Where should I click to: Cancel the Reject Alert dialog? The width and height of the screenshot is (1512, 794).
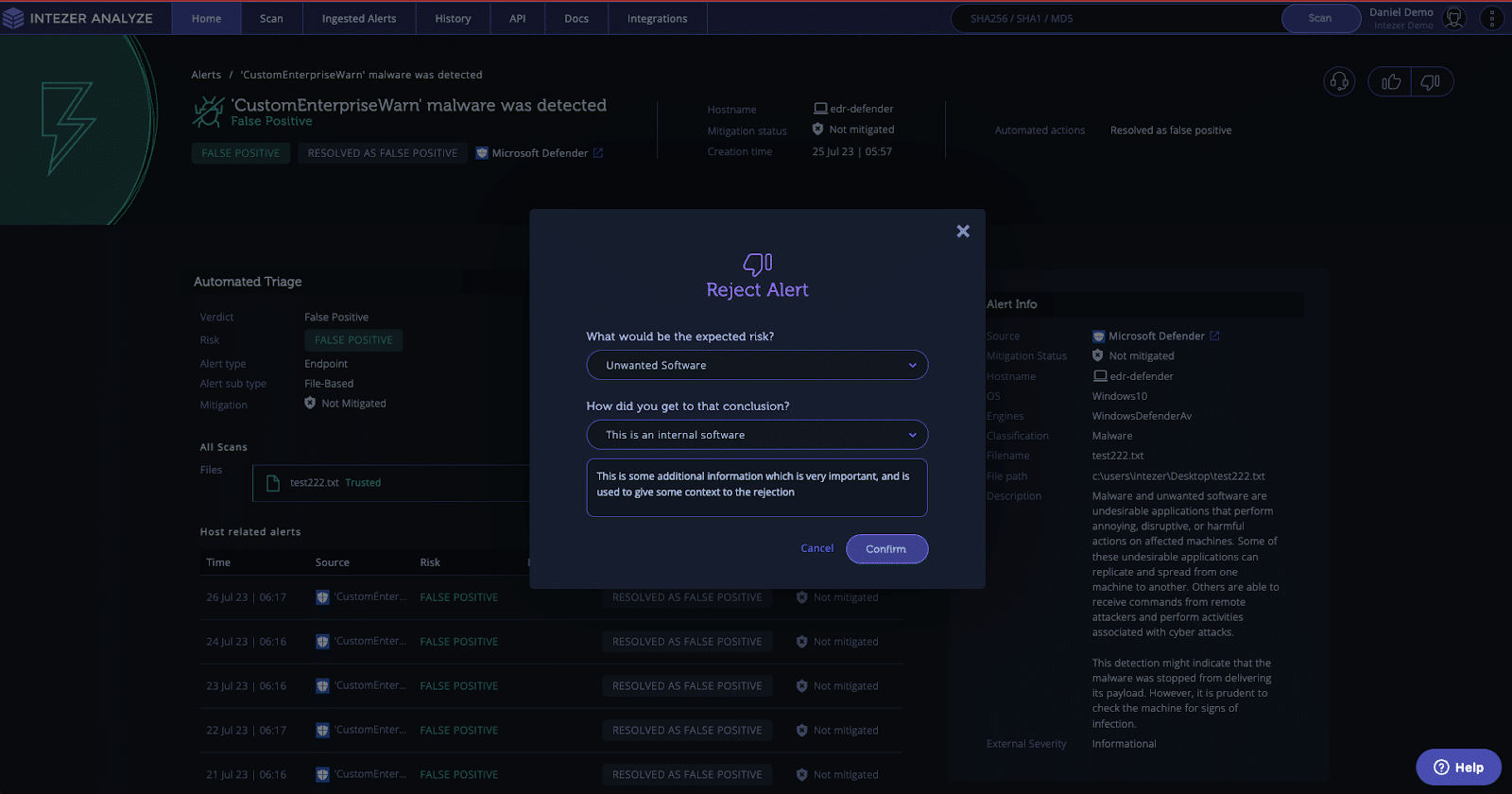click(x=817, y=548)
